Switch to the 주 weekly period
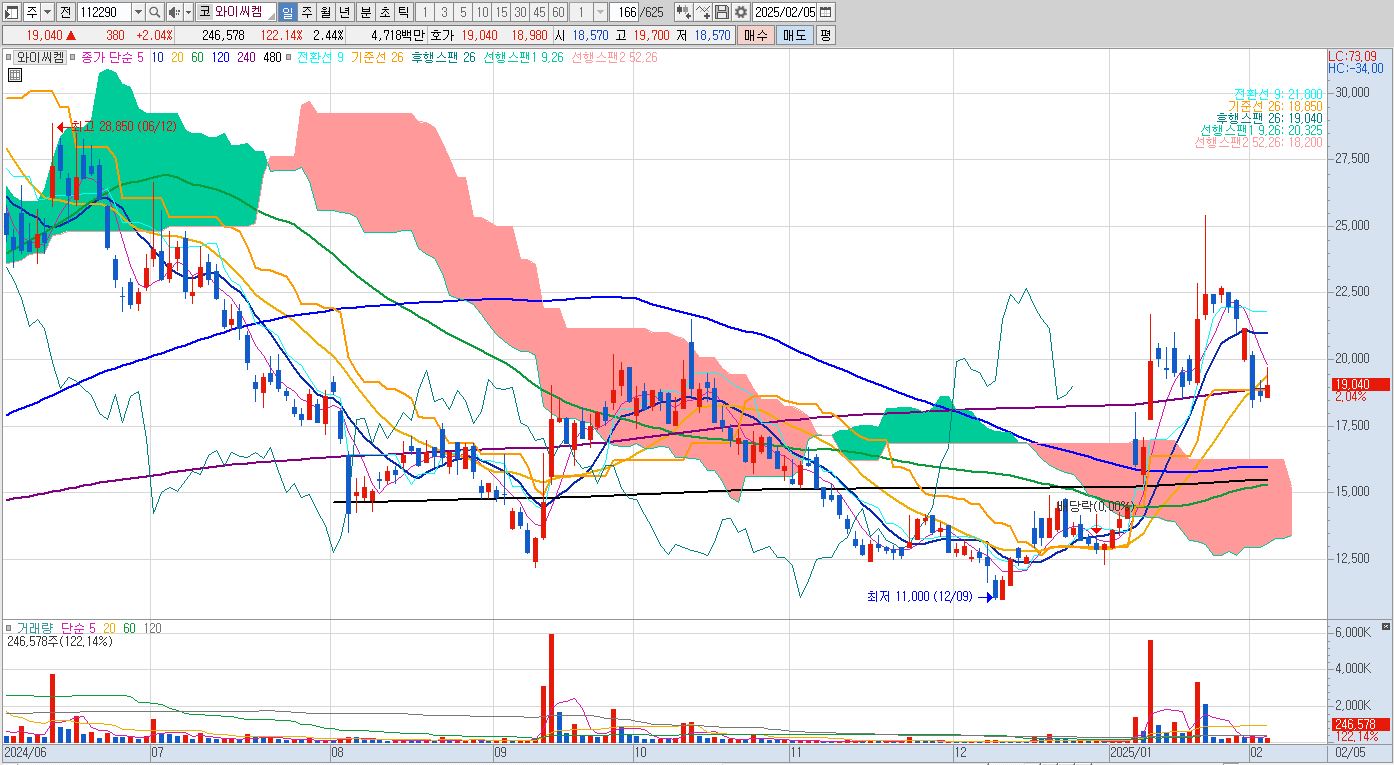The image size is (1394, 765). tap(306, 12)
